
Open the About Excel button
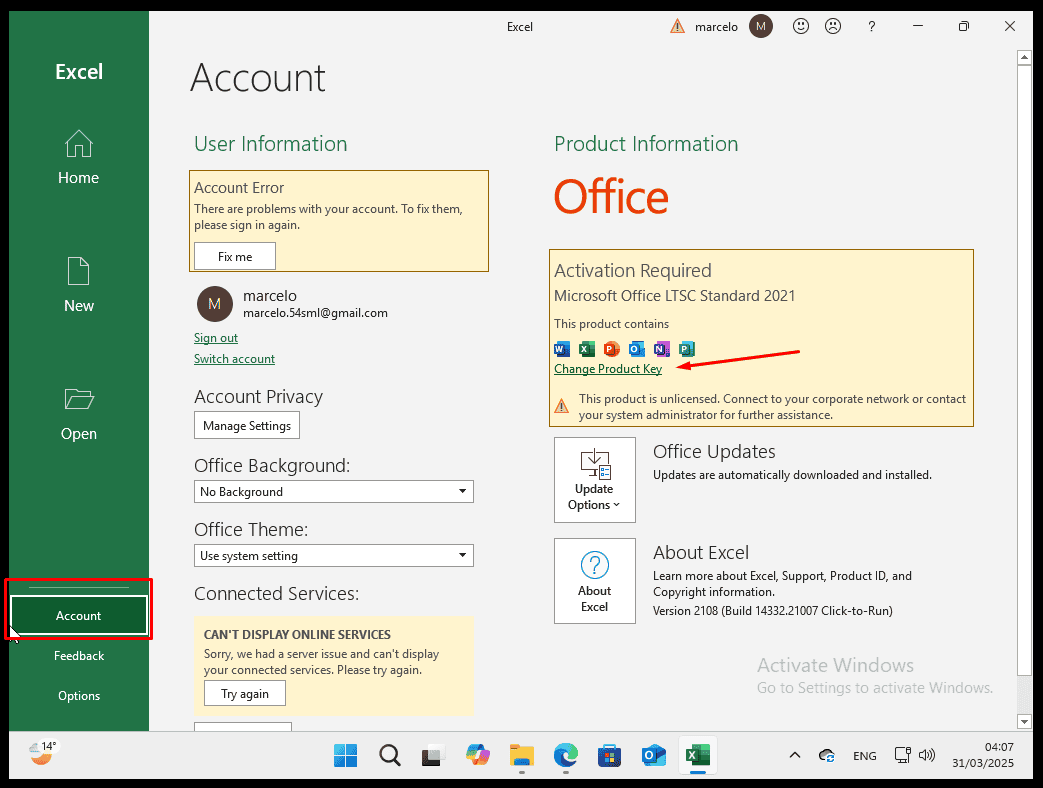(594, 581)
